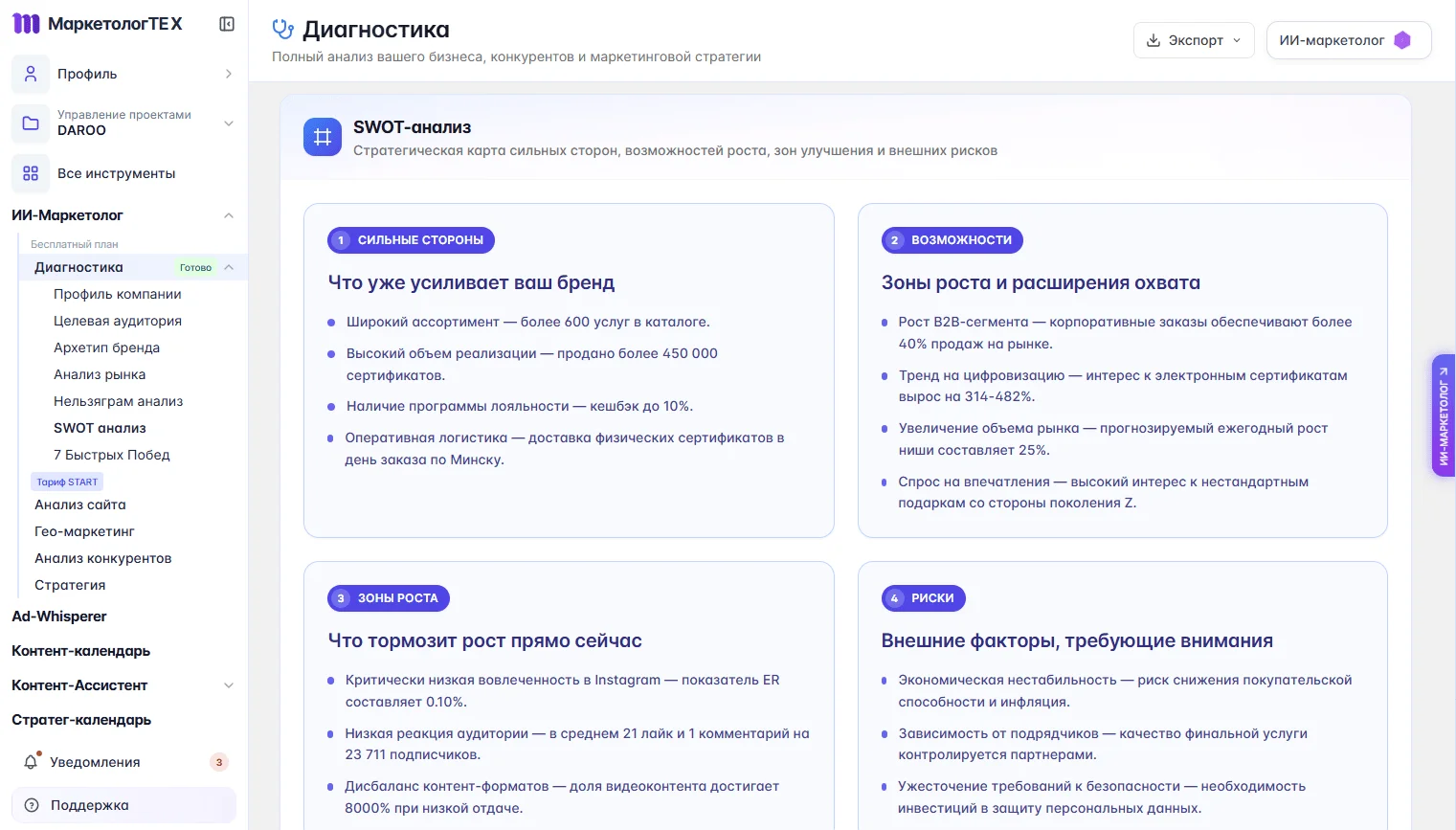
Task: Click the Поддержка question mark icon
Action: click(30, 805)
